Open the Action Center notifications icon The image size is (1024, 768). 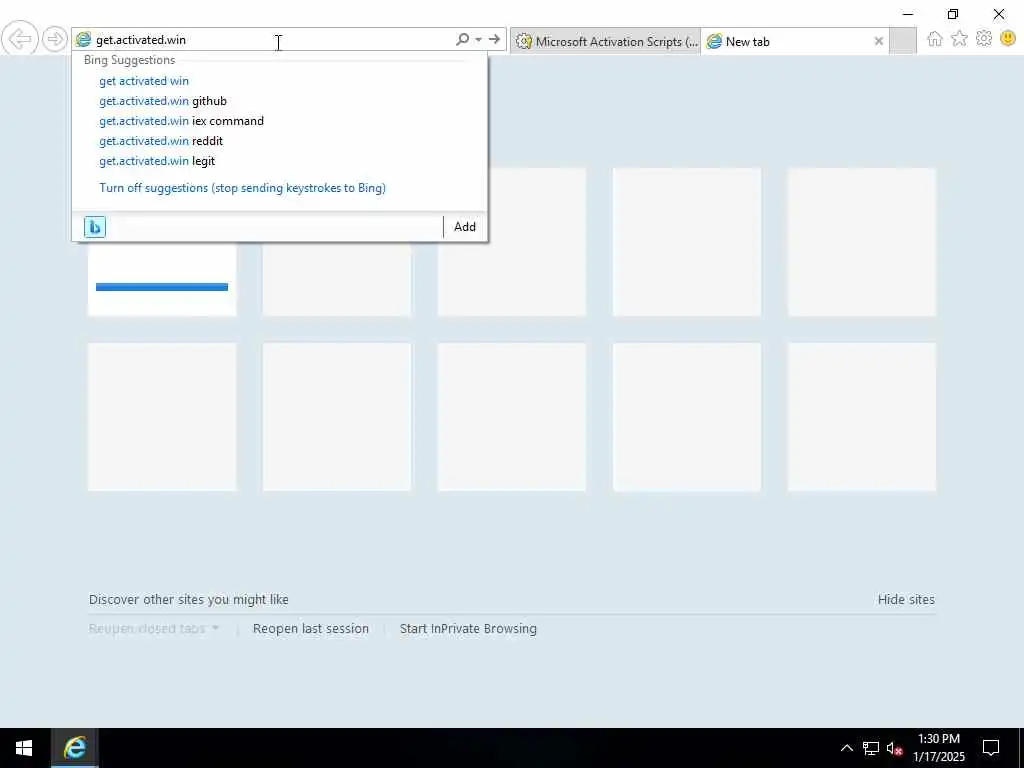point(991,748)
